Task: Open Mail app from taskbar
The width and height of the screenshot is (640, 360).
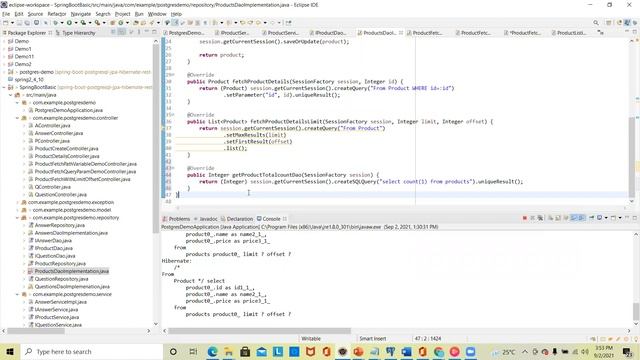Action: [261, 351]
